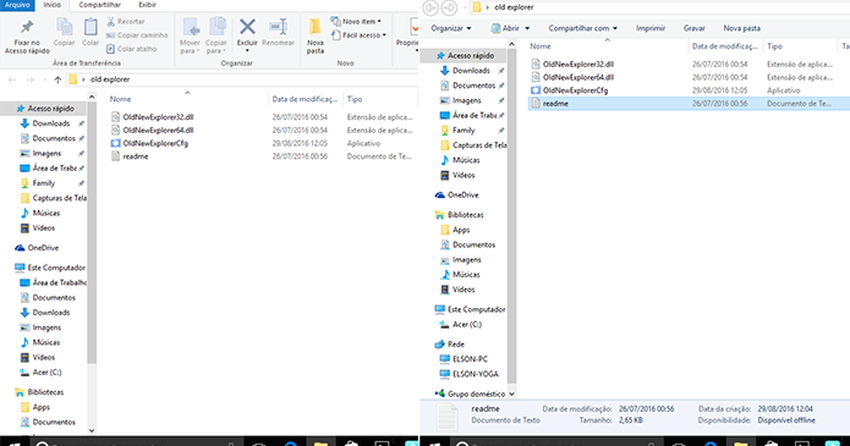Select OldNewExplorerCfg icon in left window

[115, 143]
